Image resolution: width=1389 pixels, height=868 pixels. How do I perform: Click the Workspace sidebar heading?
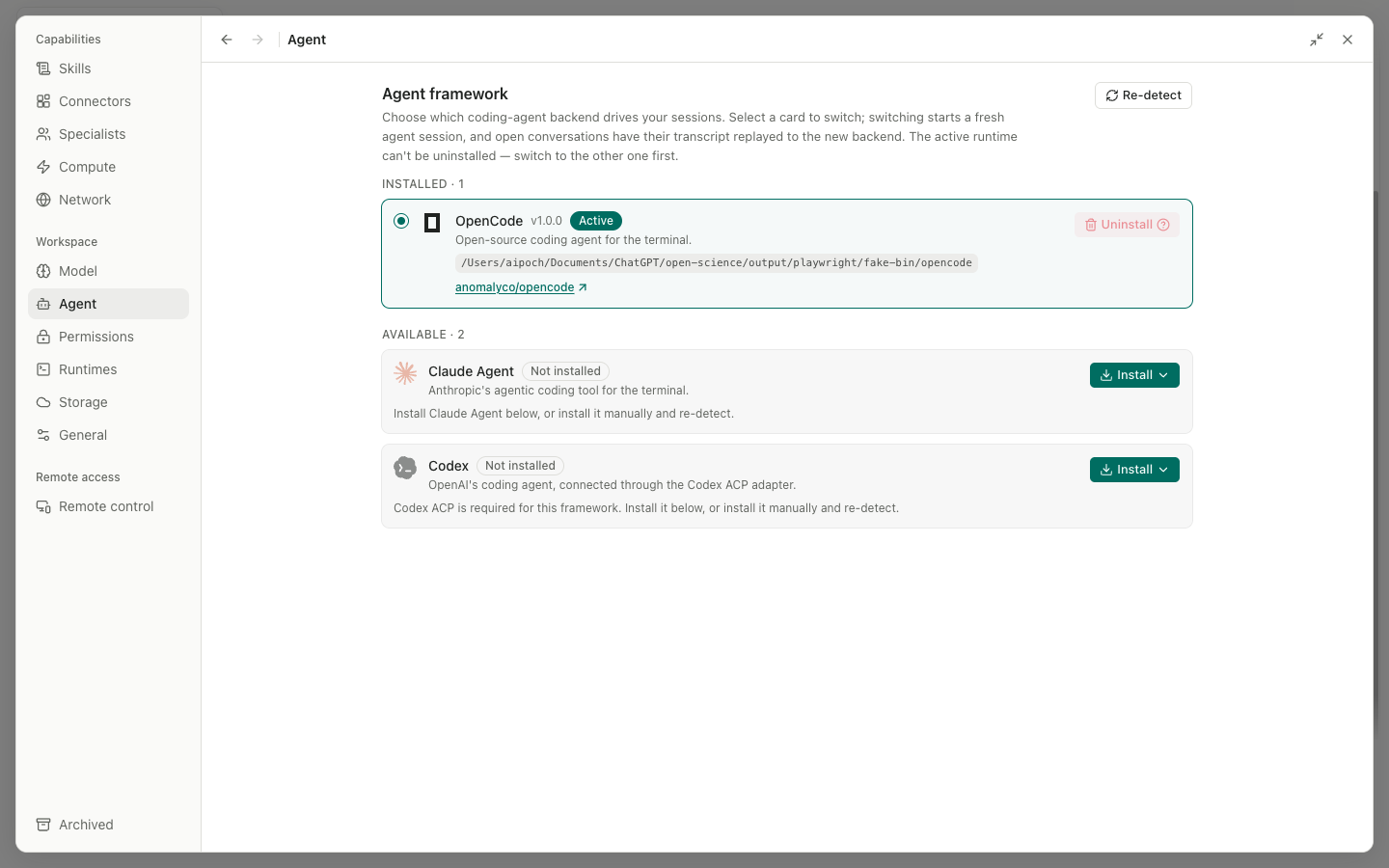click(x=67, y=242)
